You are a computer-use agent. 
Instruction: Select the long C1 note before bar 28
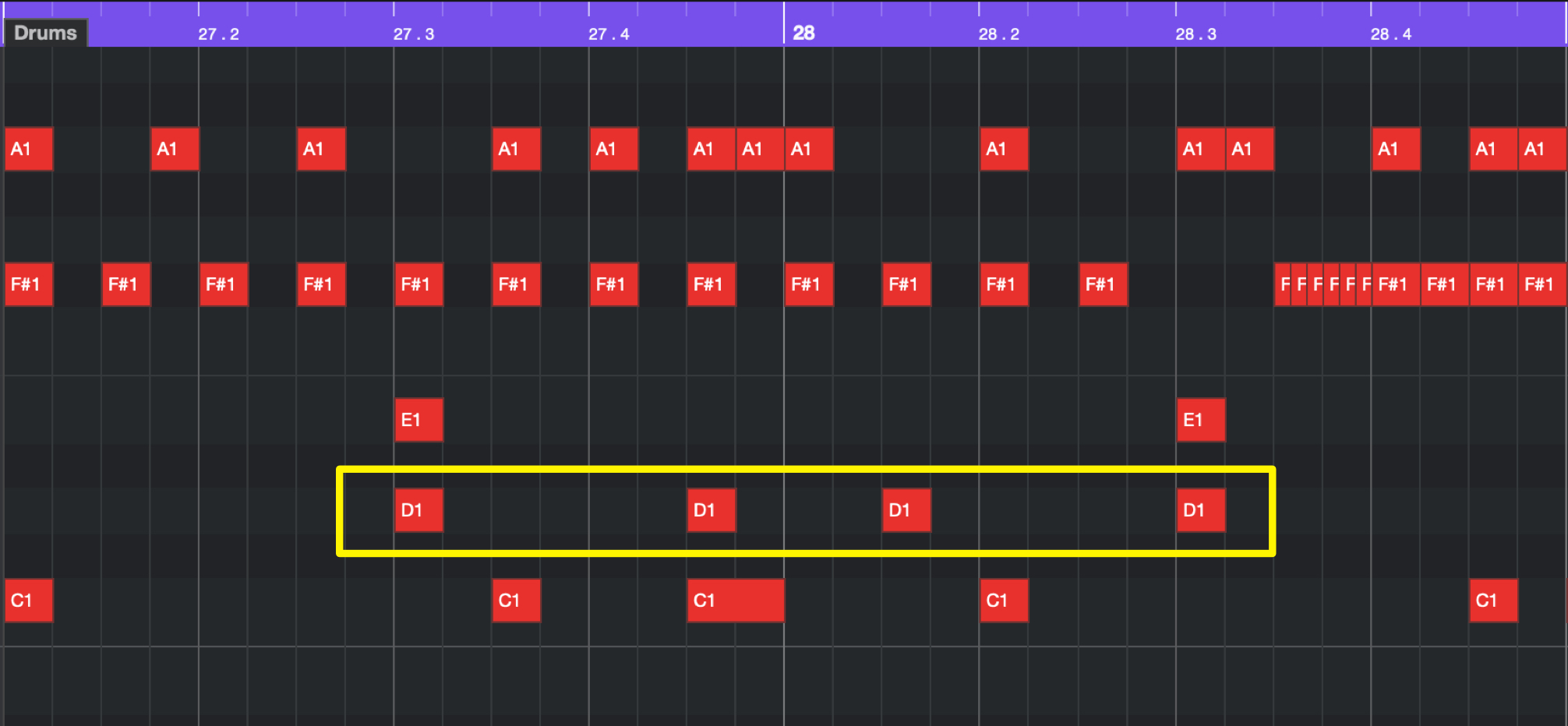(736, 601)
